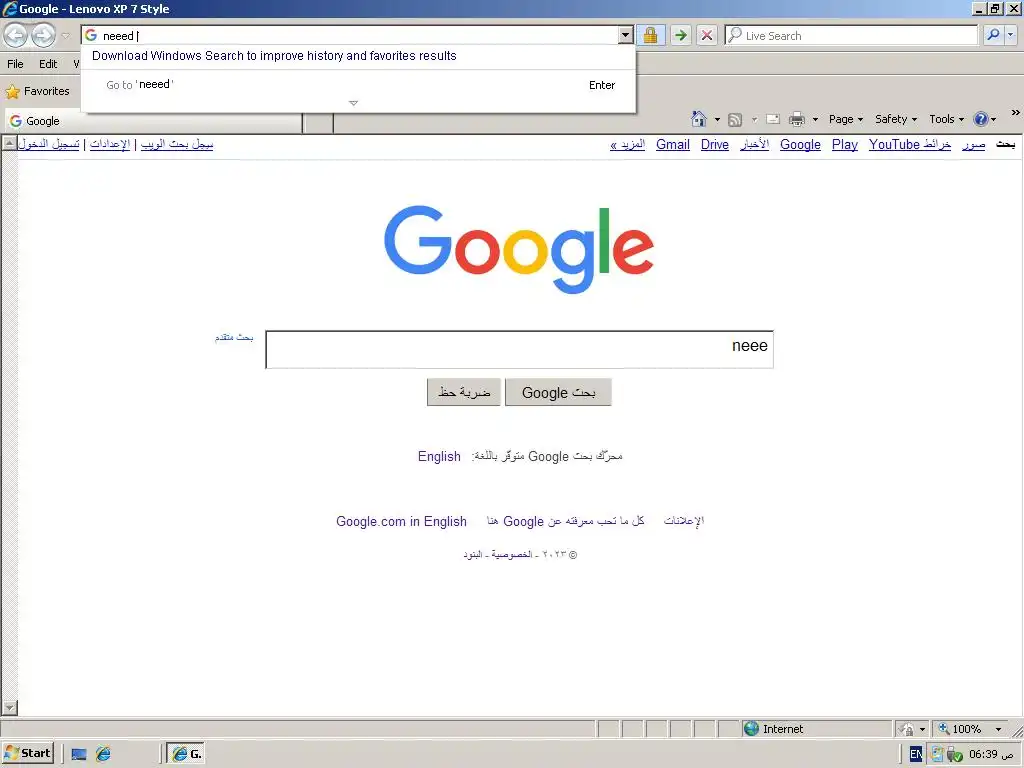This screenshot has height=768, width=1024.
Task: Click Download Windows Search suggestion text
Action: 274,56
